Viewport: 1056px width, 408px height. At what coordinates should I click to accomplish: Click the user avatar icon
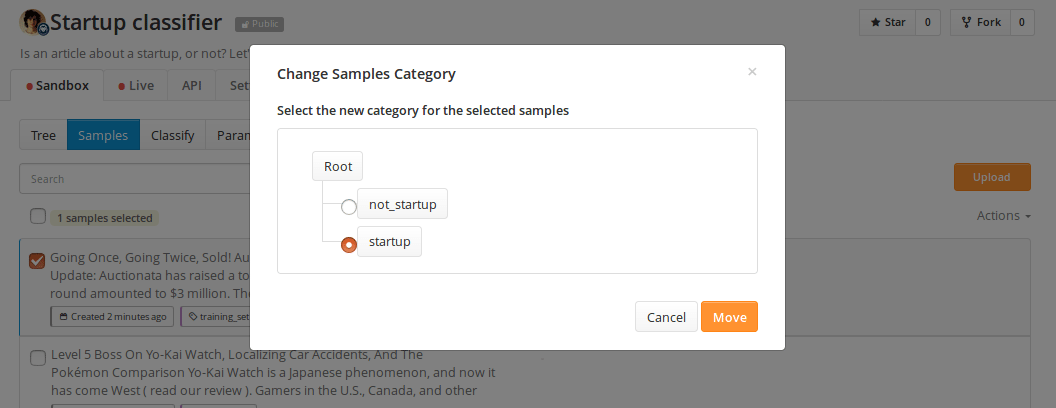33,21
